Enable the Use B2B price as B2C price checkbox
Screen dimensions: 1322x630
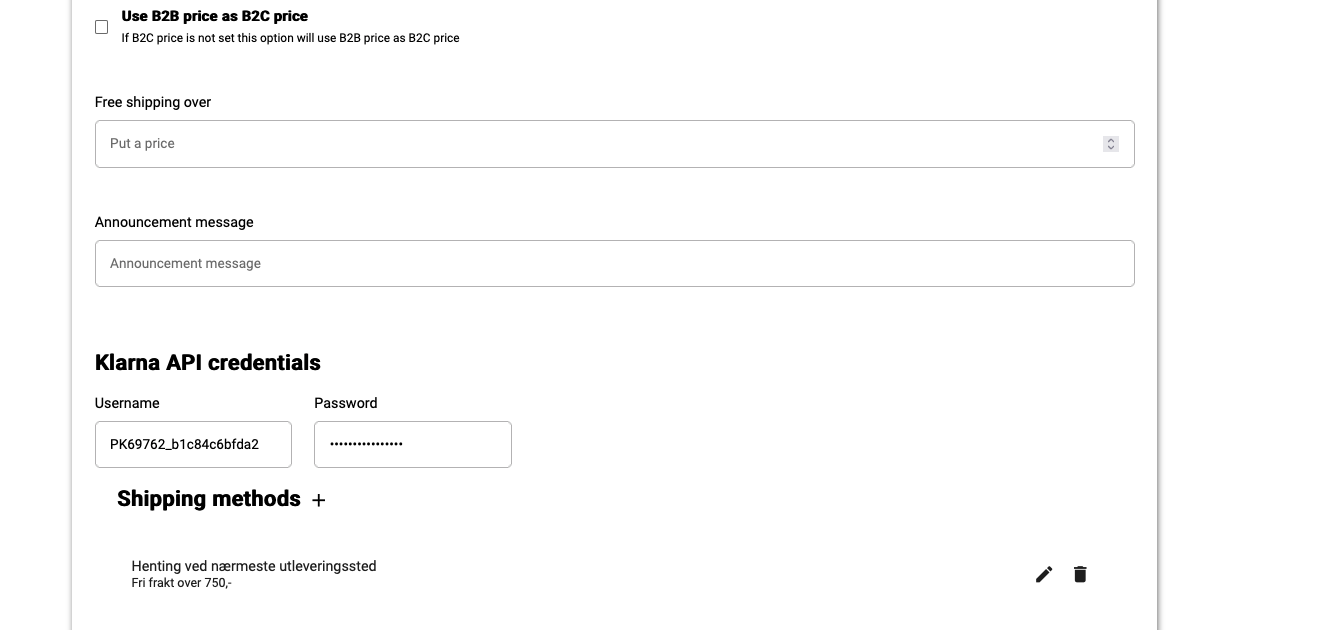click(101, 27)
